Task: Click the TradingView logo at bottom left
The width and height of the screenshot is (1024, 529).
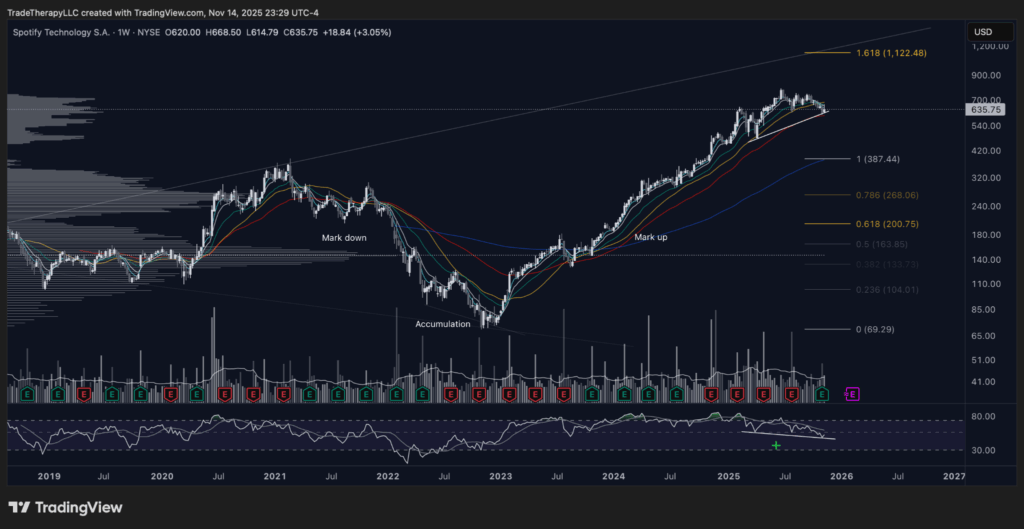Action: 66,507
